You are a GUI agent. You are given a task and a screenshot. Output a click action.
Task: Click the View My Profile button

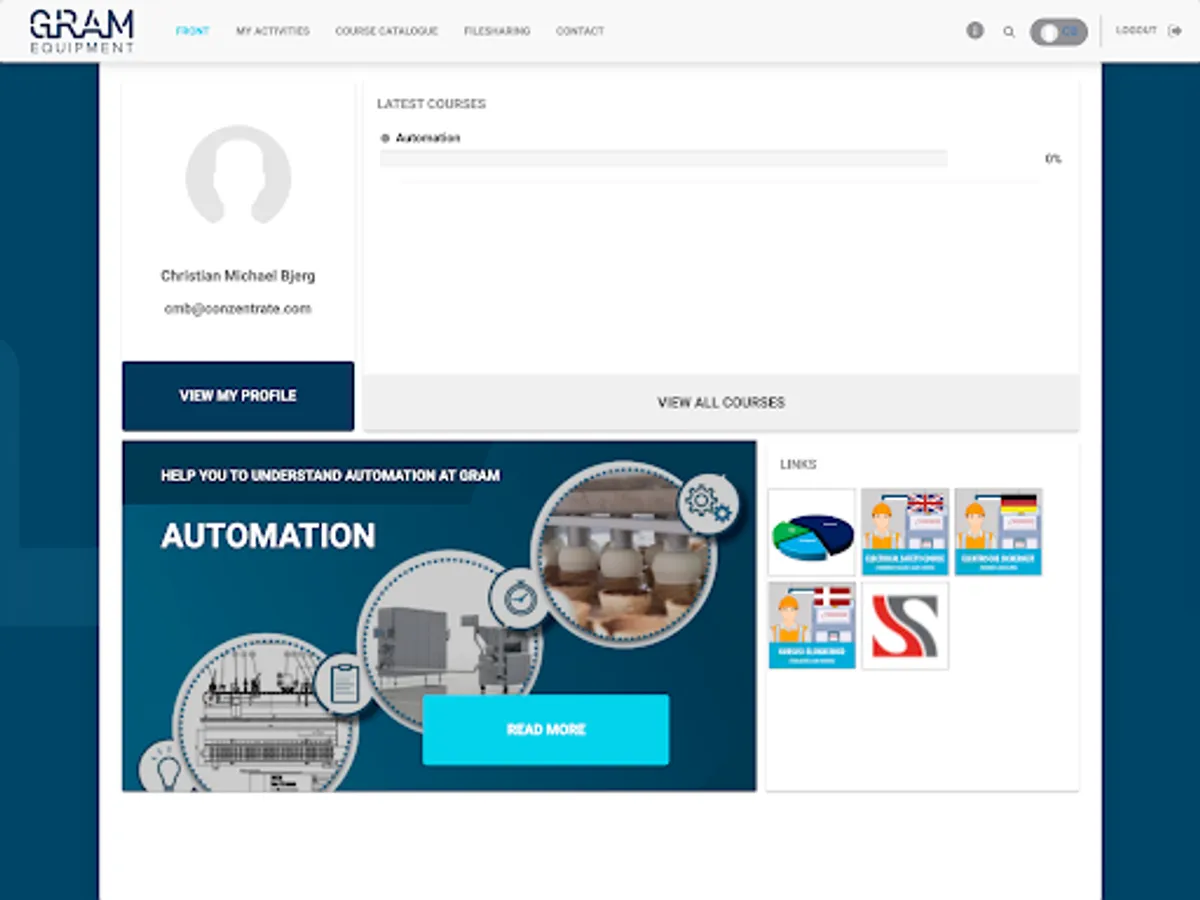tap(238, 396)
